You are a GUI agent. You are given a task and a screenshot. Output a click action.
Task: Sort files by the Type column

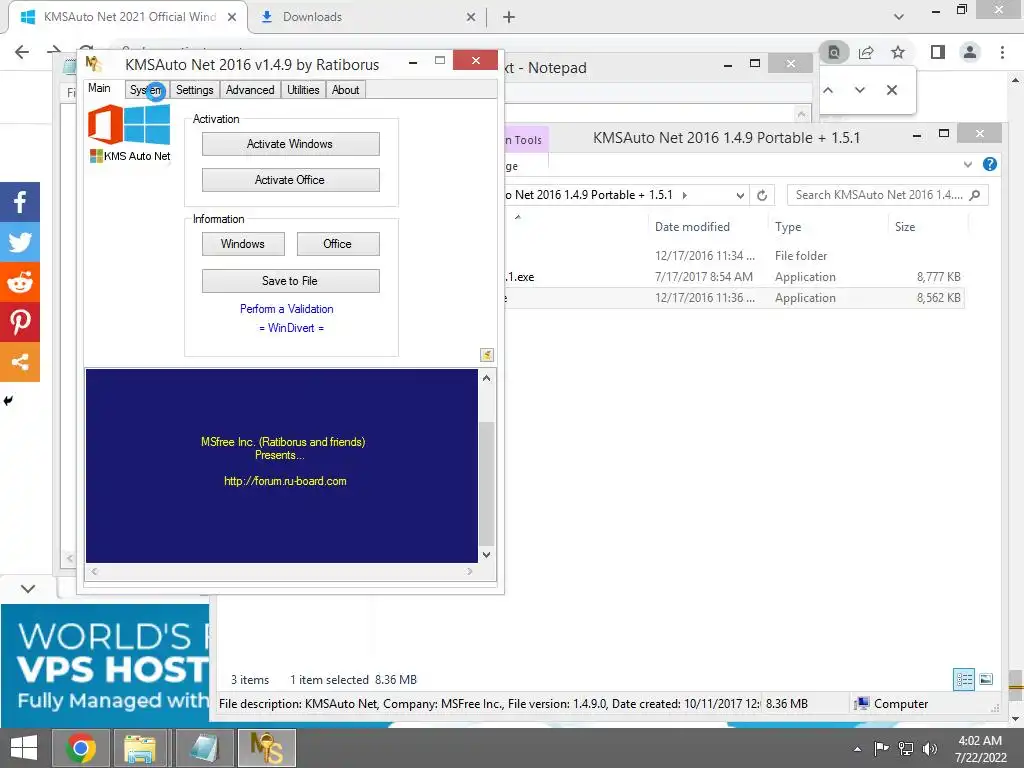(788, 227)
